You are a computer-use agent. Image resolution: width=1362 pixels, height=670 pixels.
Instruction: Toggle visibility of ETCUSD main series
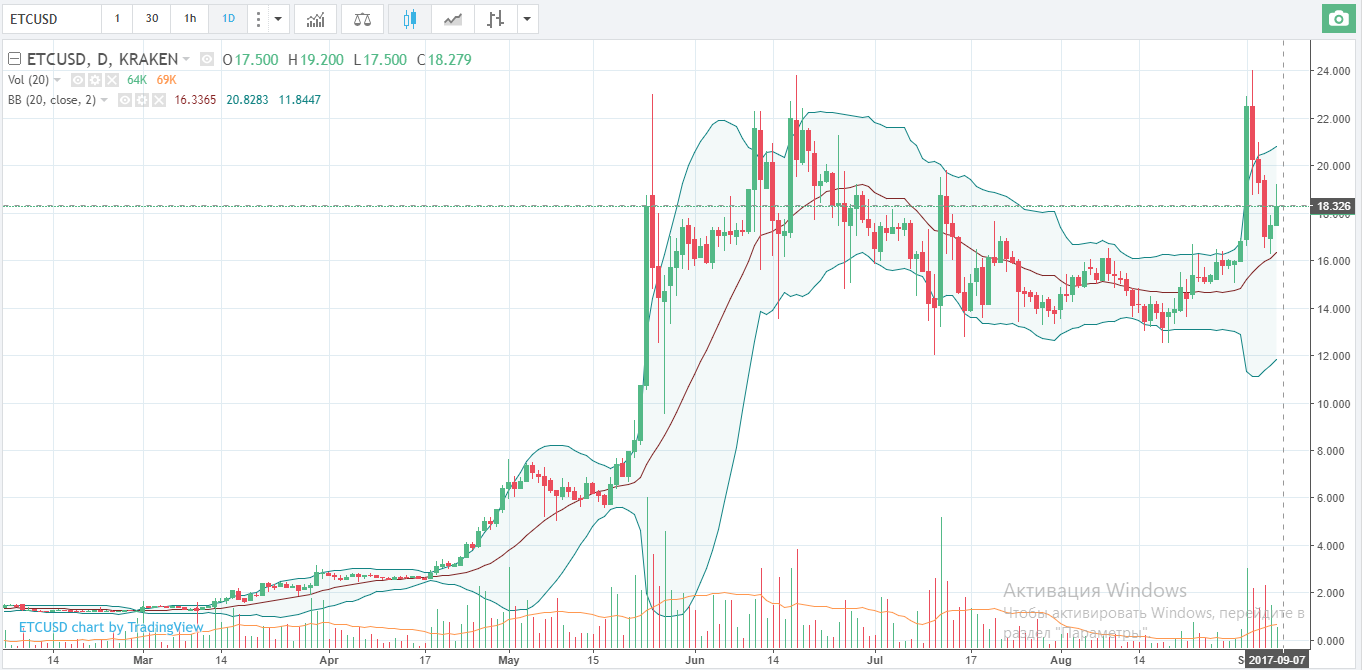coord(207,59)
